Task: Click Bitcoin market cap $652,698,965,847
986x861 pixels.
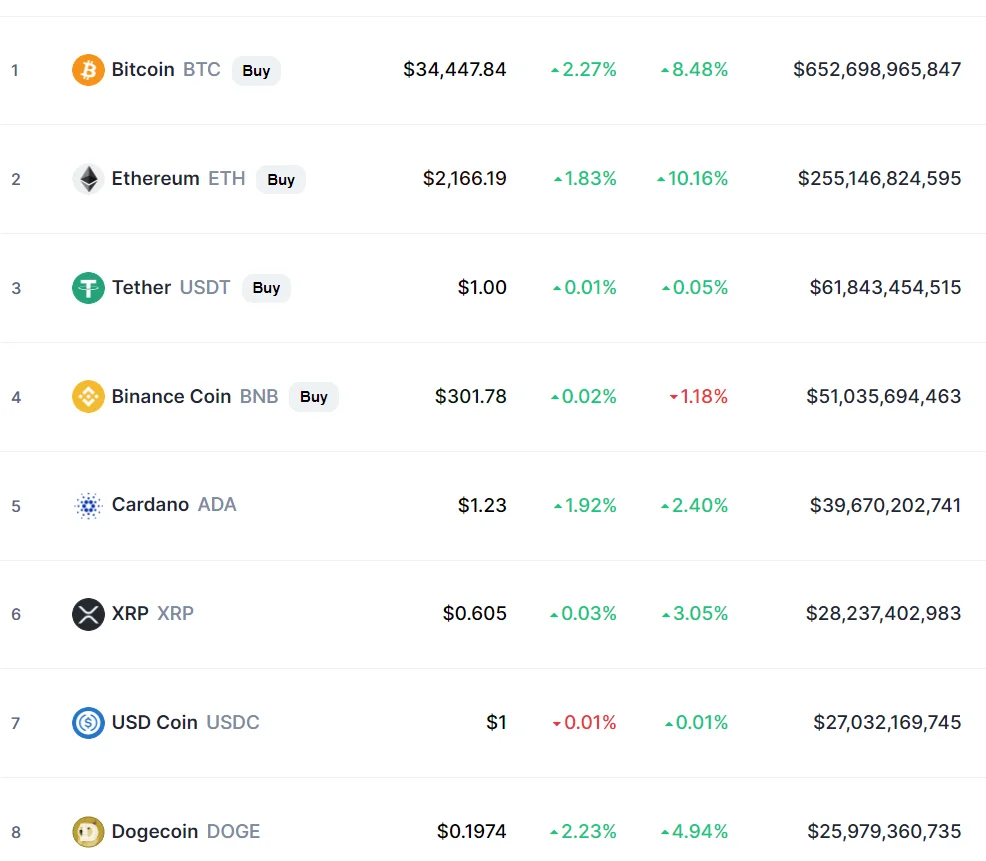Action: click(x=877, y=69)
